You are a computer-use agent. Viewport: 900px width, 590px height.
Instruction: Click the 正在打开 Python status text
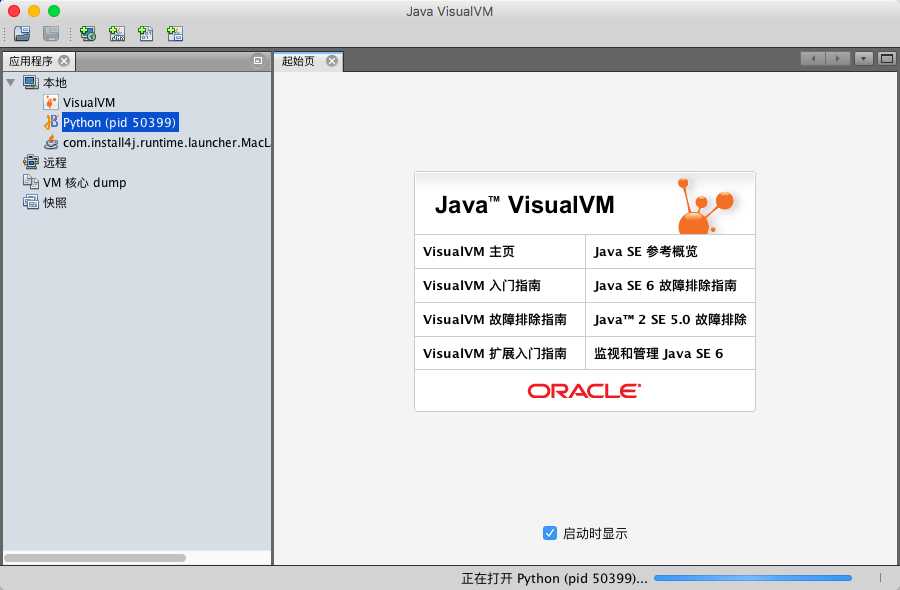(554, 578)
